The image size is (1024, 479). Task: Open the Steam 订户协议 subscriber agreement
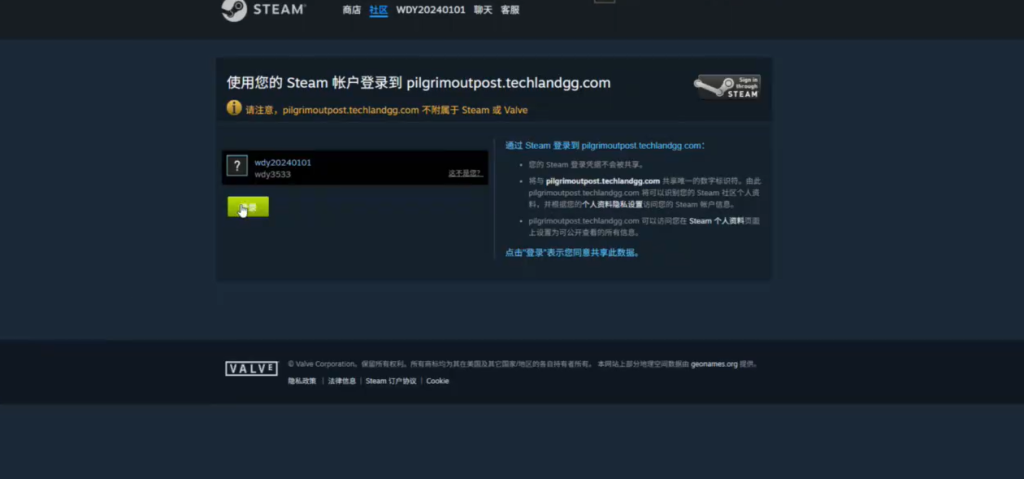pos(391,381)
